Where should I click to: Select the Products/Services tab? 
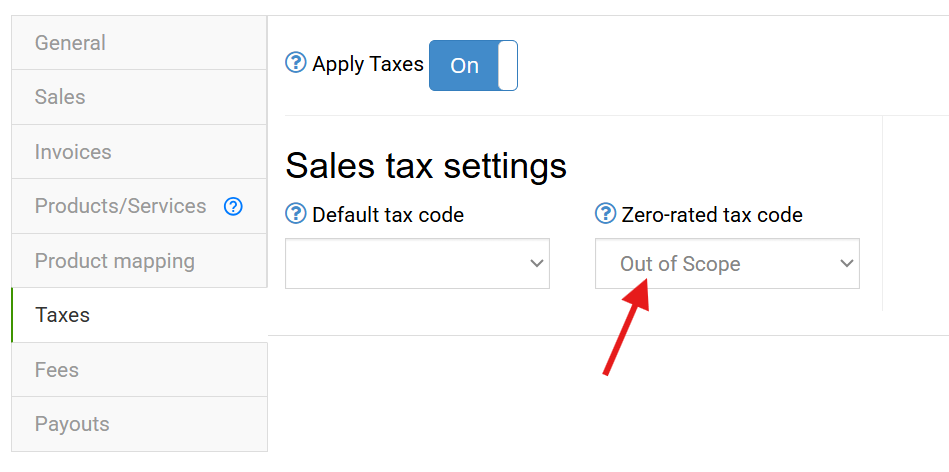coord(120,206)
